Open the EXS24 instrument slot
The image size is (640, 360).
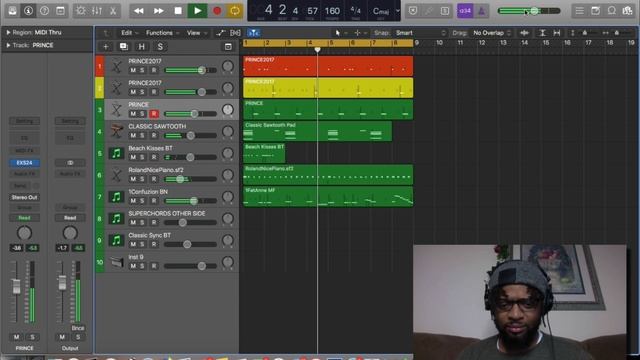coord(24,163)
